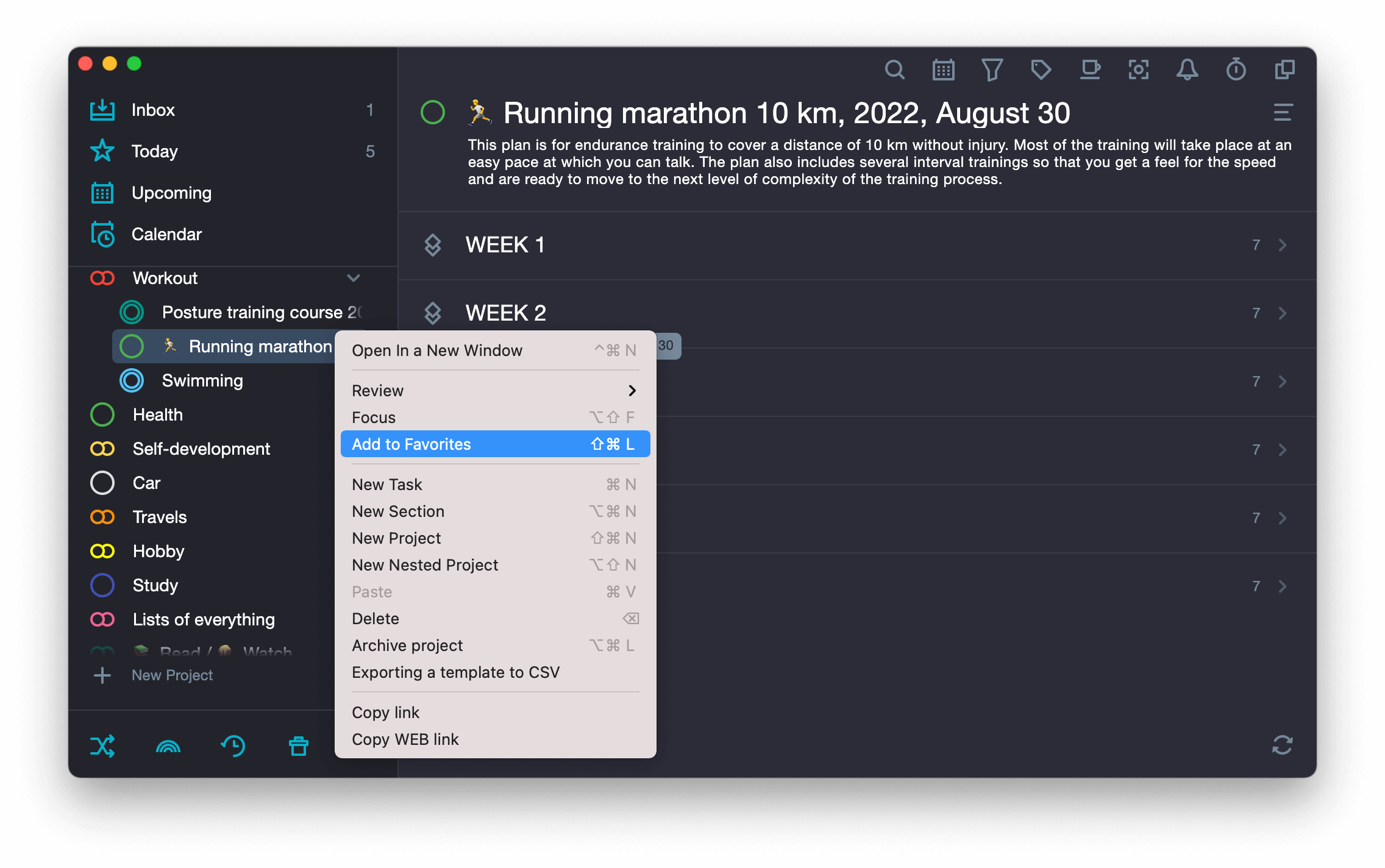The width and height of the screenshot is (1385, 868).
Task: Open the search magnifier icon
Action: coord(894,70)
